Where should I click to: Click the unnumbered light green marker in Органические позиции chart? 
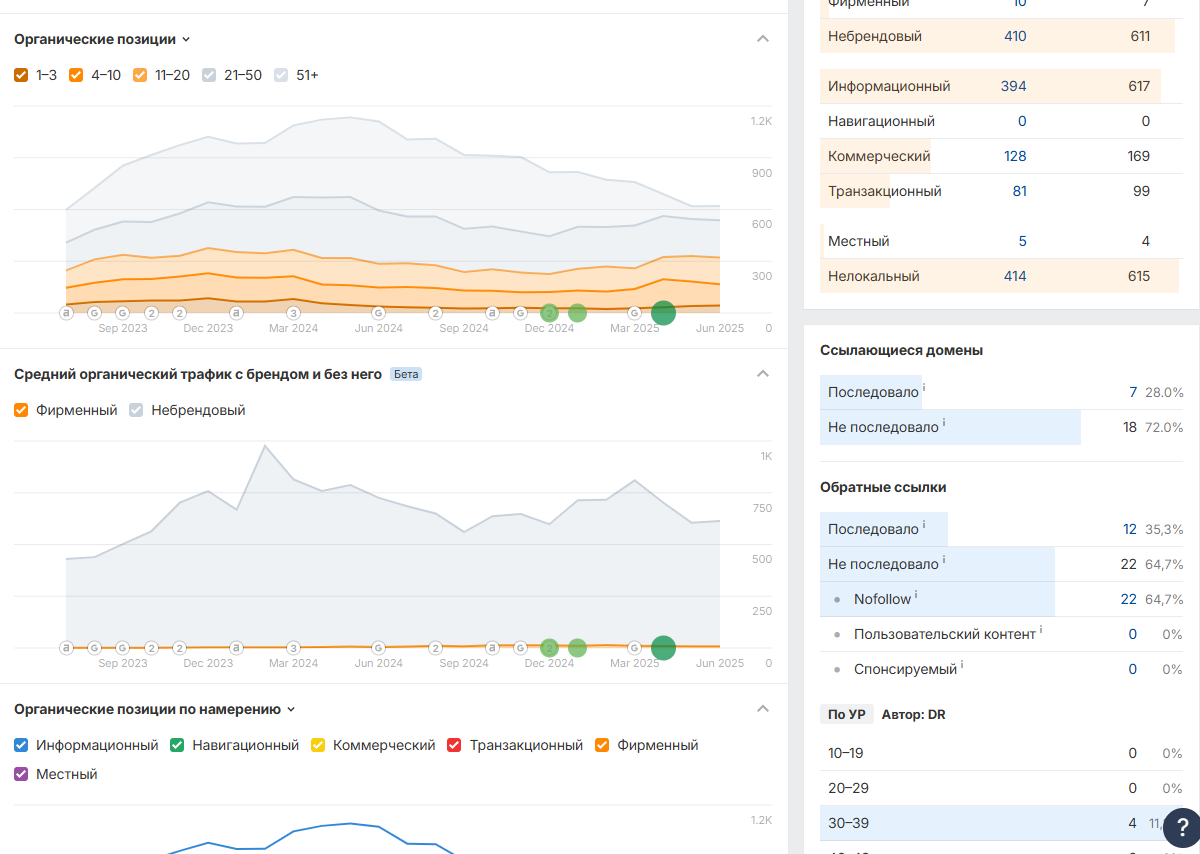pos(577,313)
